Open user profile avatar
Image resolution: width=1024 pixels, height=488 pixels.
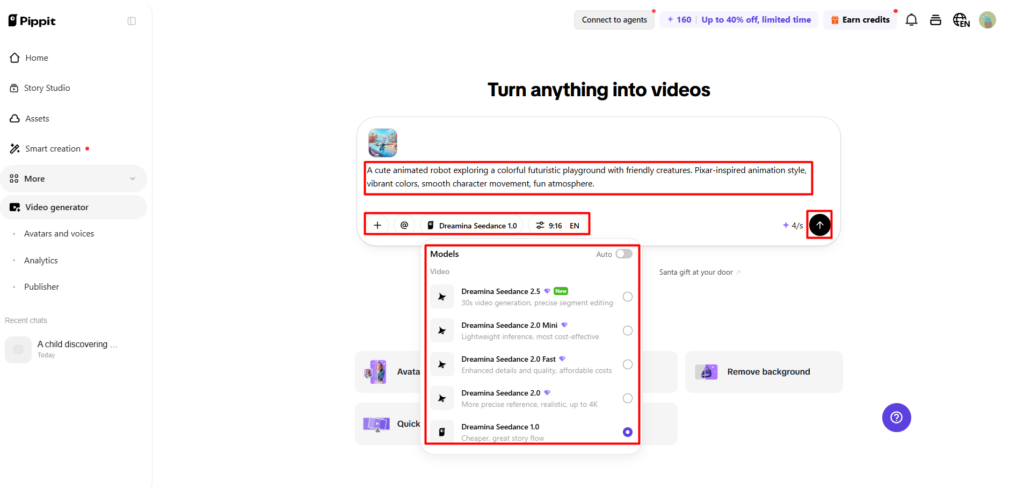tap(987, 20)
